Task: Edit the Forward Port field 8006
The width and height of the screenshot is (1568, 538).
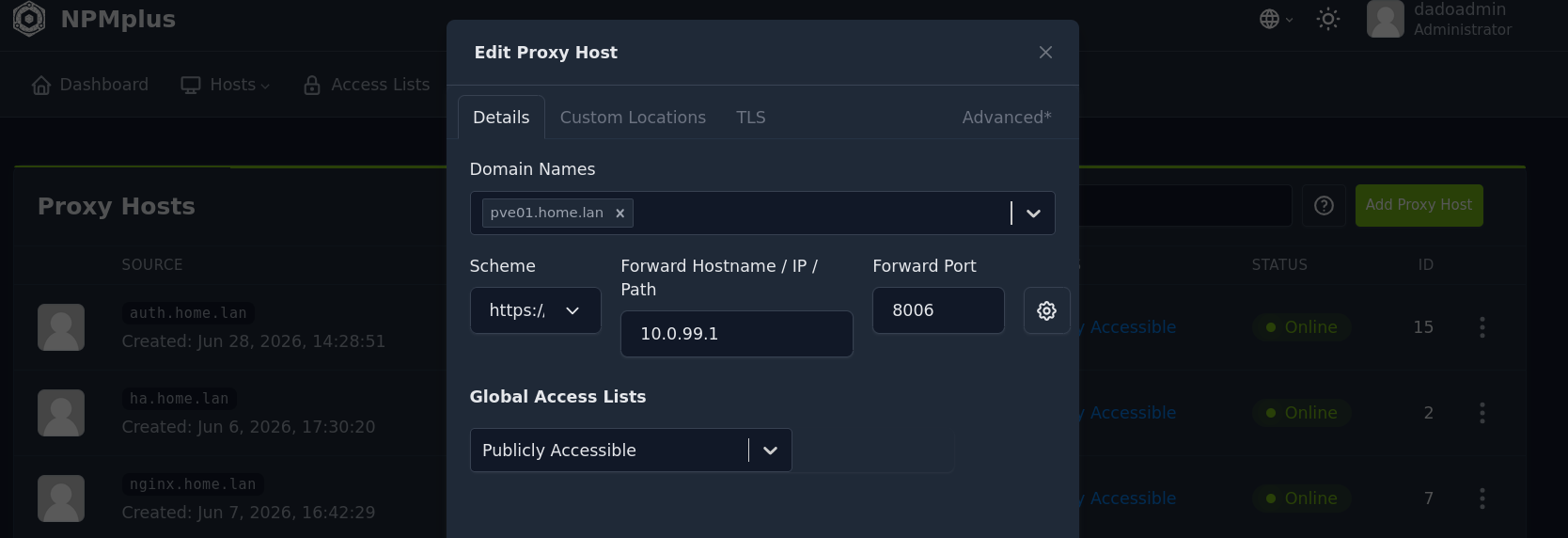Action: point(938,310)
